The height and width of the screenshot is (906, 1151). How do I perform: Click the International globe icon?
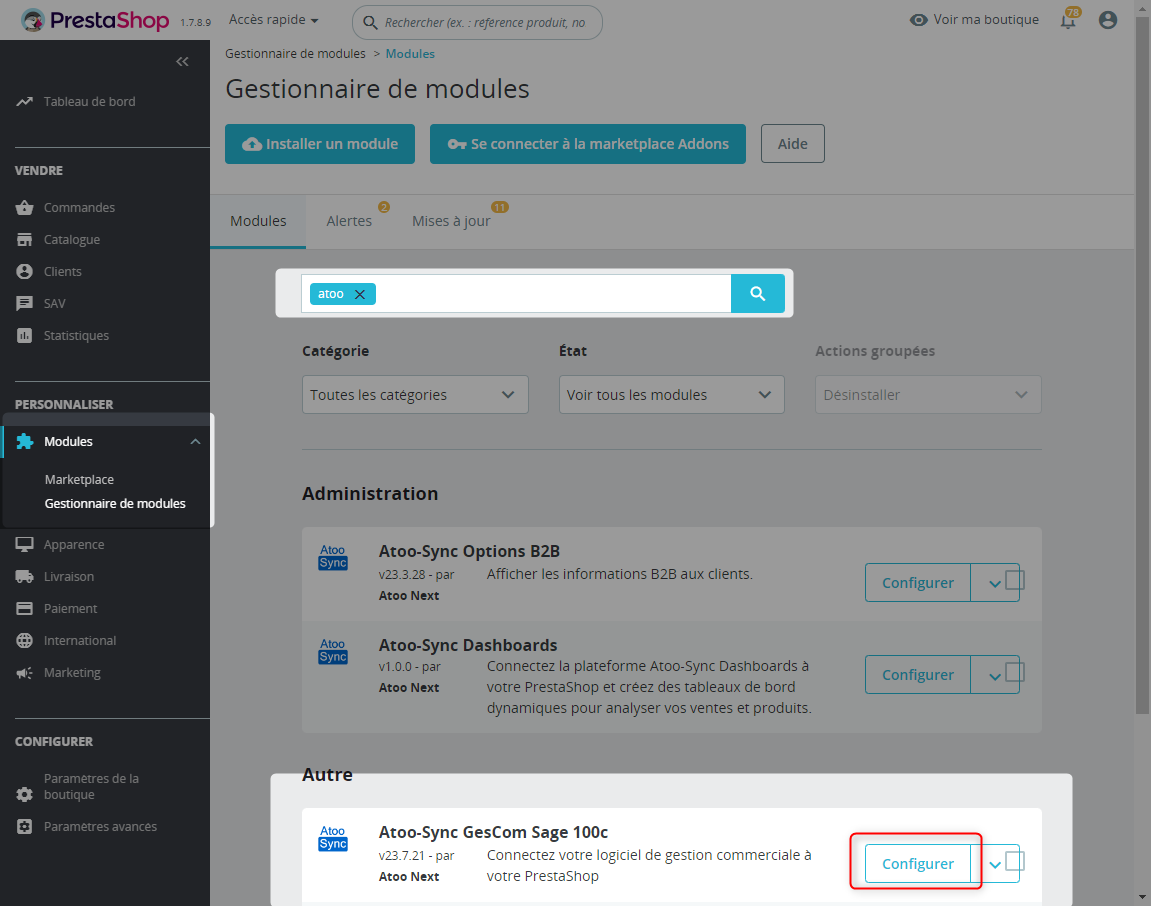point(24,640)
